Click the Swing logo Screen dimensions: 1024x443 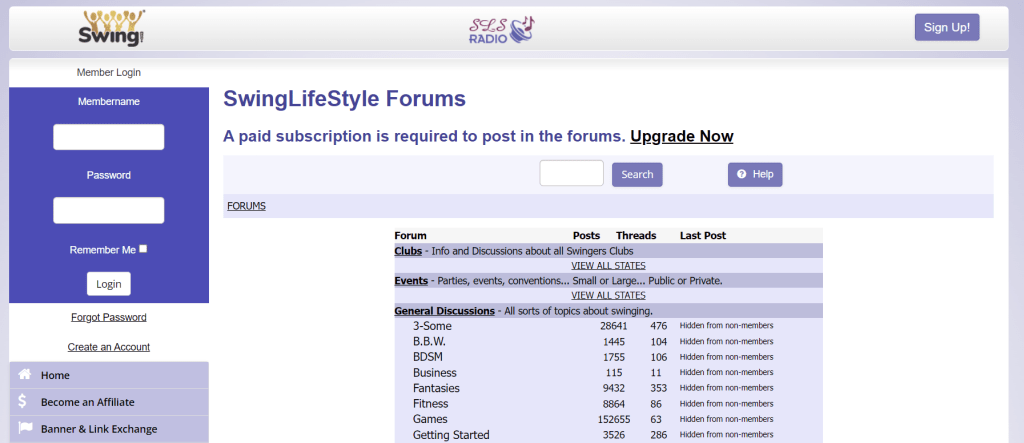[111, 28]
